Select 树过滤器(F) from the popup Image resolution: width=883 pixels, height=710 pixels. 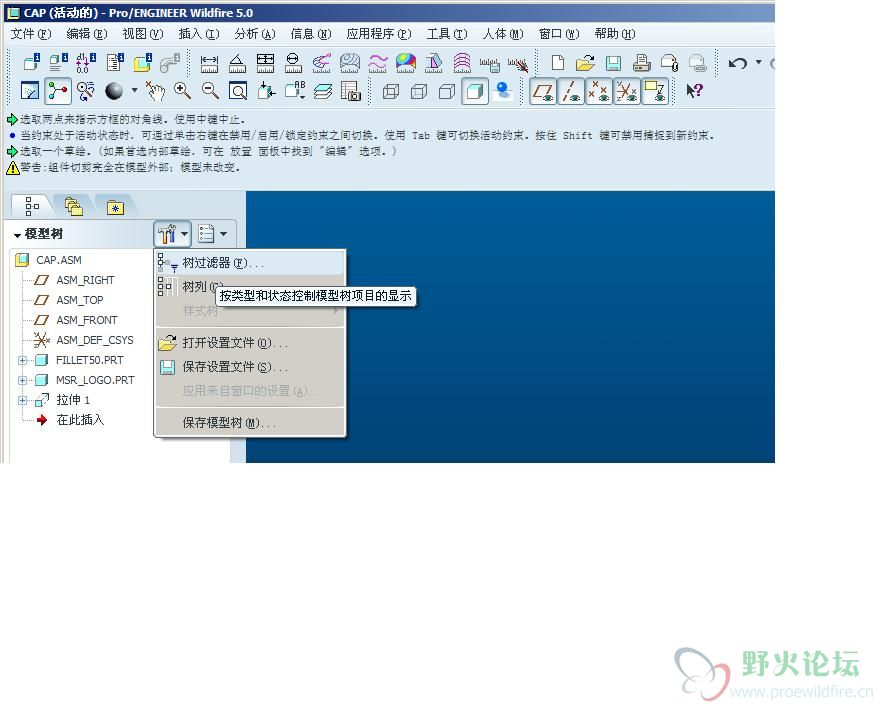249,263
